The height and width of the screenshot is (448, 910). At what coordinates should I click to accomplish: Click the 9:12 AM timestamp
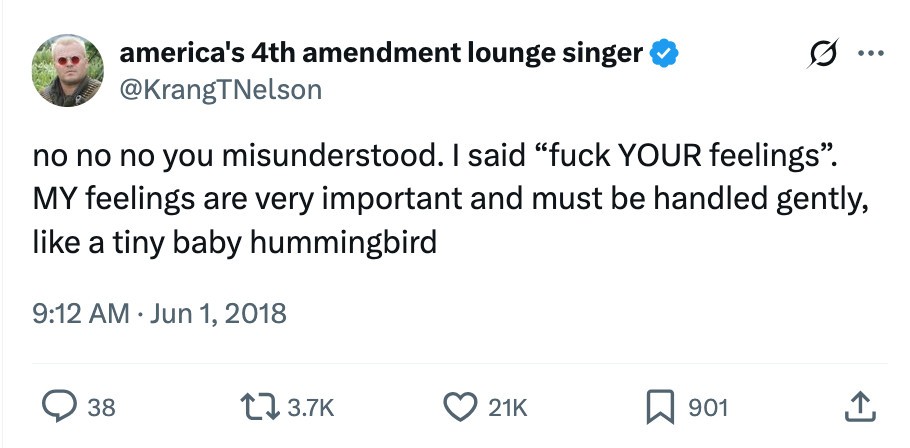81,314
